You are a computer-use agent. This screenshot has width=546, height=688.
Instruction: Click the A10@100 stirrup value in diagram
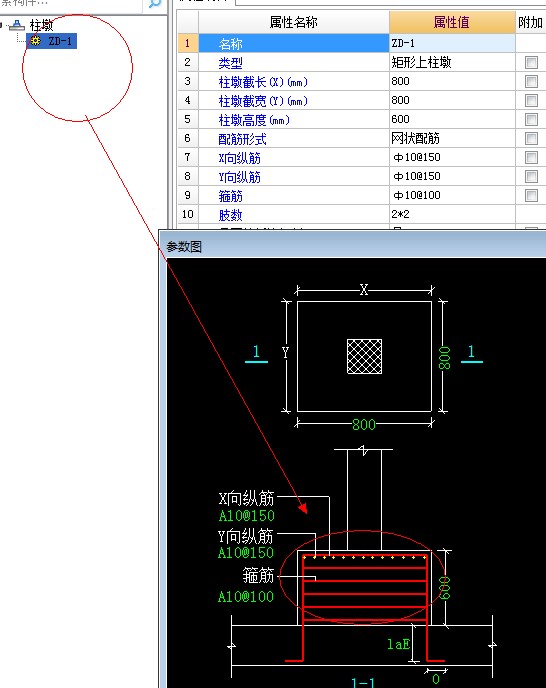[246, 597]
